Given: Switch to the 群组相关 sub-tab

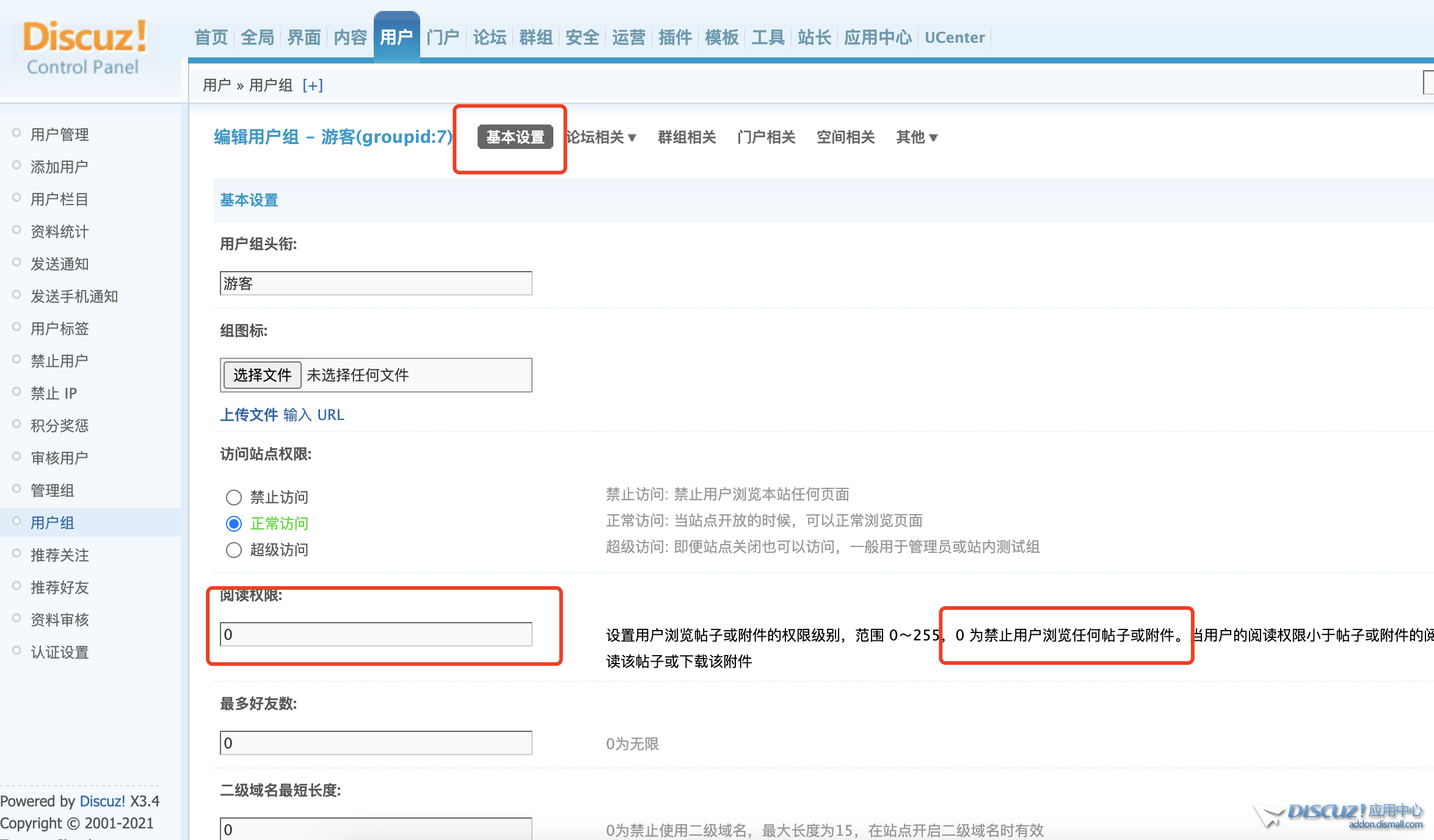Looking at the screenshot, I should coord(686,137).
